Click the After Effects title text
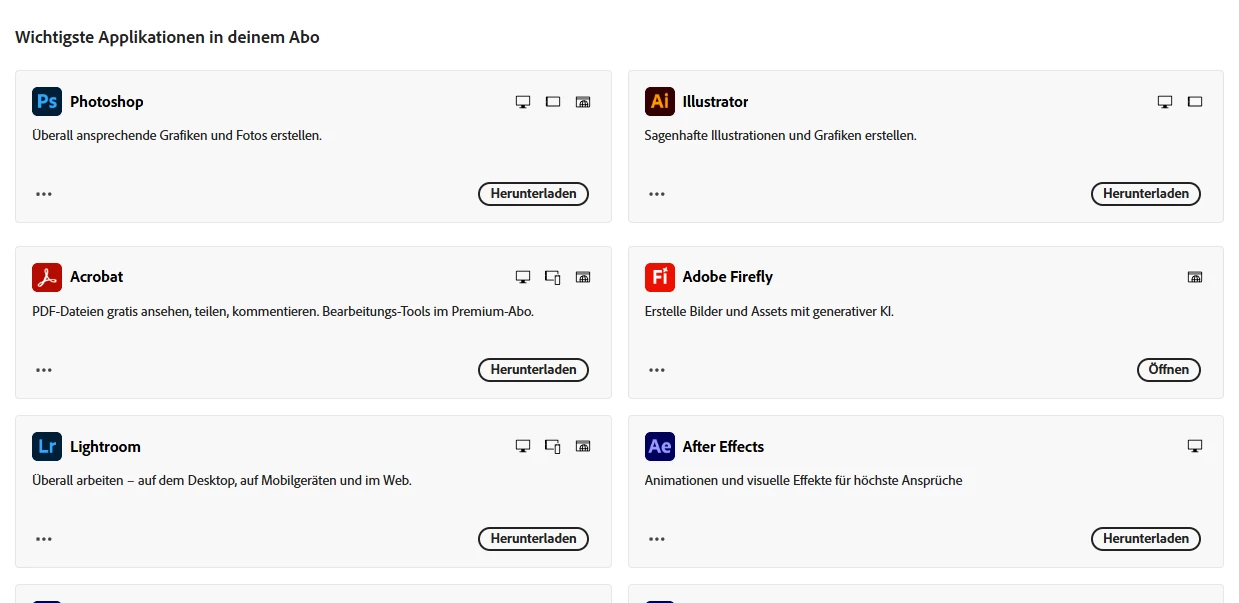This screenshot has width=1239, height=603. (723, 447)
